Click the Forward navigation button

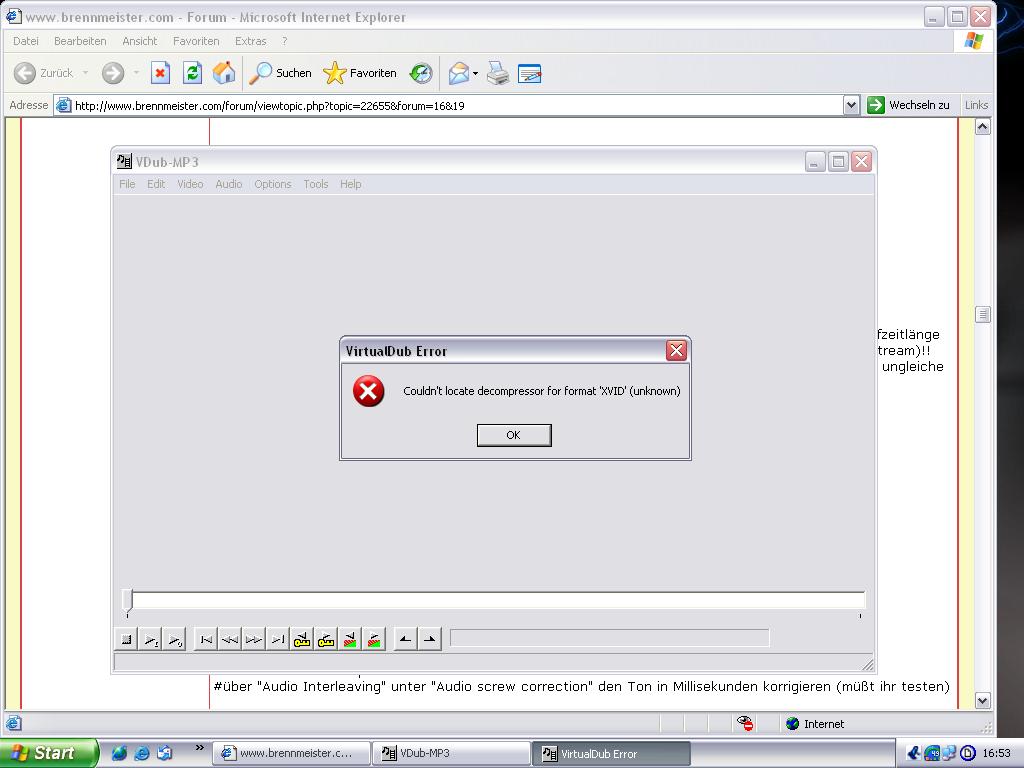[x=113, y=73]
